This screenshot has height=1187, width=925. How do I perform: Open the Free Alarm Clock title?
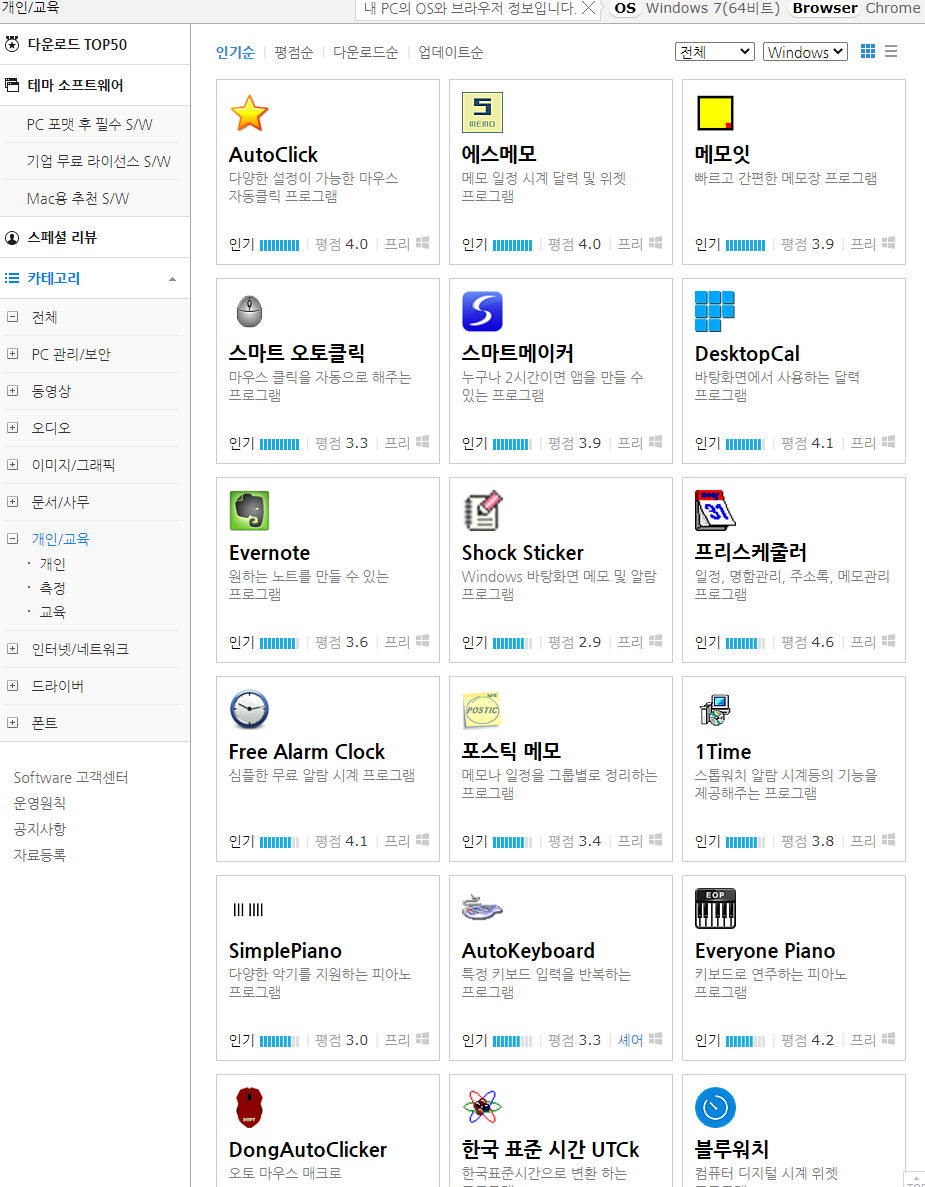[x=307, y=752]
